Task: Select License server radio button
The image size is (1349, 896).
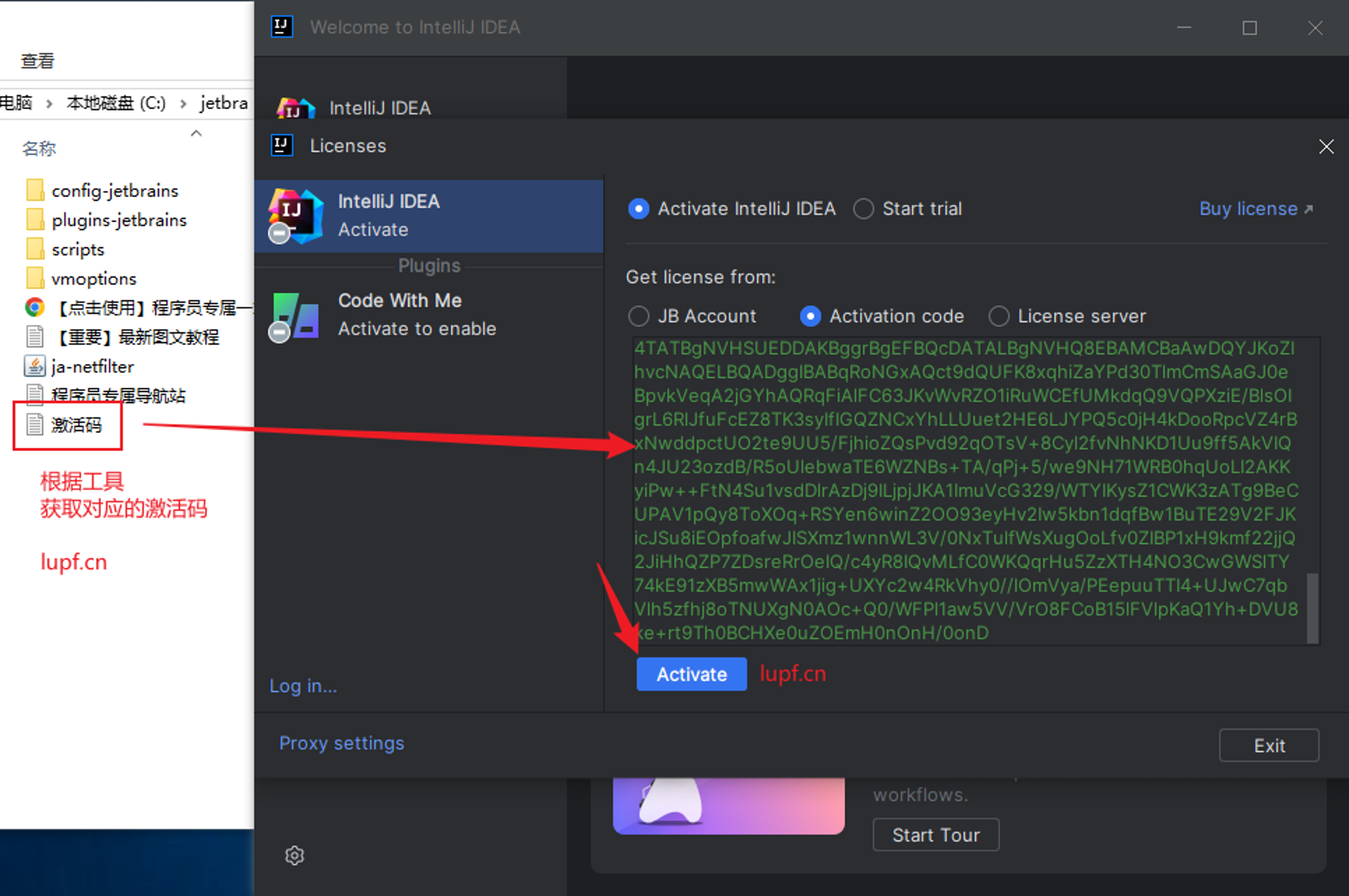Action: [x=999, y=316]
